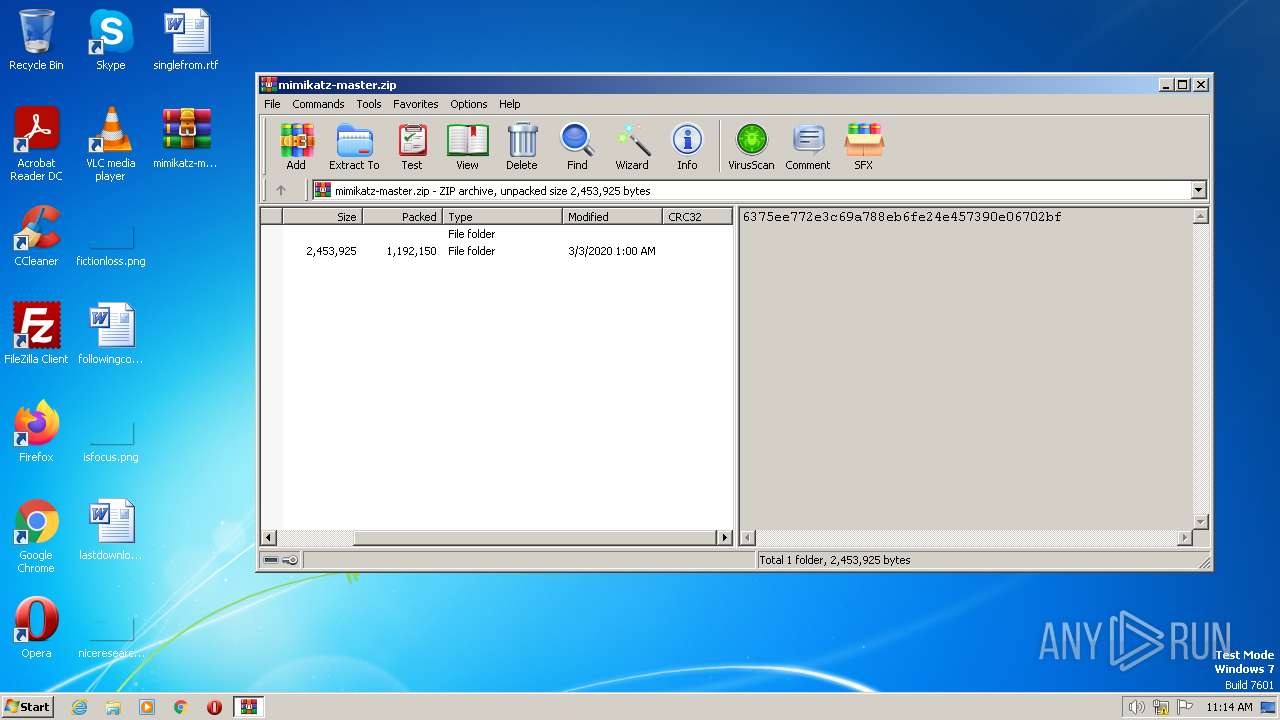Open Acrobat Reader DC shortcut
The width and height of the screenshot is (1280, 720).
[36, 144]
